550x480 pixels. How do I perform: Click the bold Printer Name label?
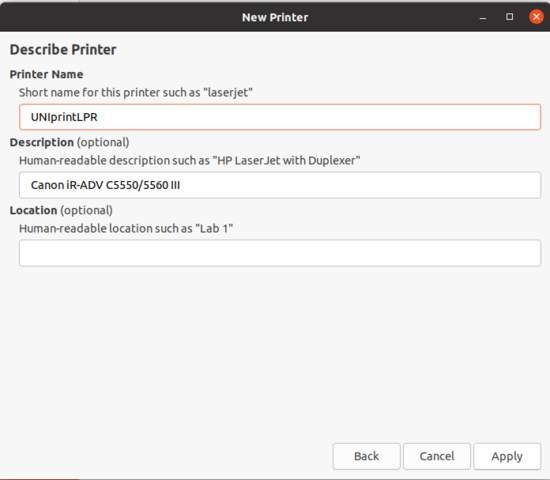click(47, 74)
